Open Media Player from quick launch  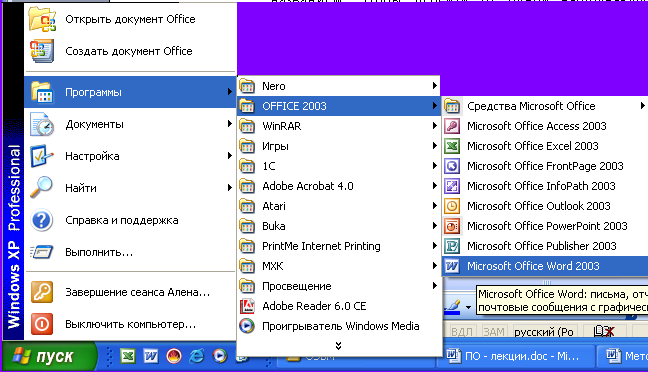[x=219, y=355]
